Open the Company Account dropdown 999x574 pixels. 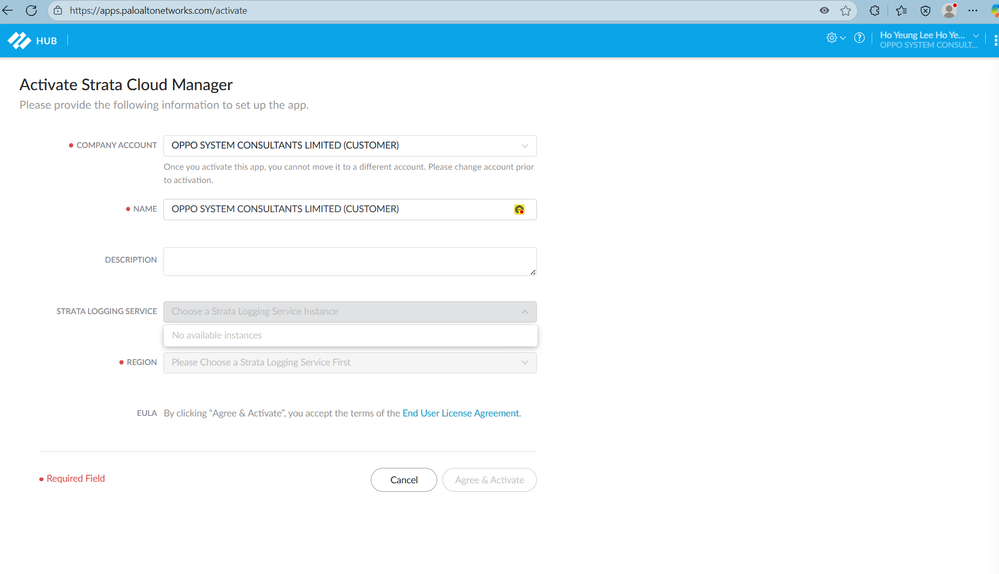[x=350, y=146]
